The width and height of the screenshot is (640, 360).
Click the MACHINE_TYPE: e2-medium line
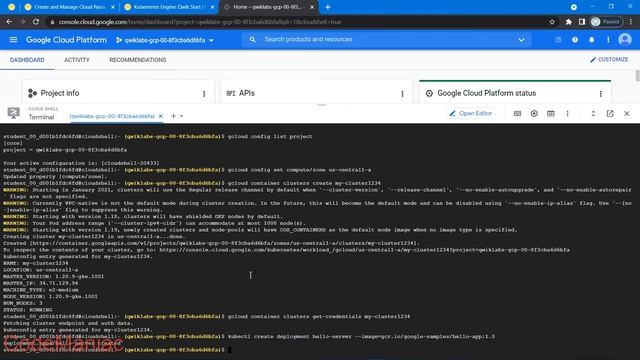[x=40, y=290]
